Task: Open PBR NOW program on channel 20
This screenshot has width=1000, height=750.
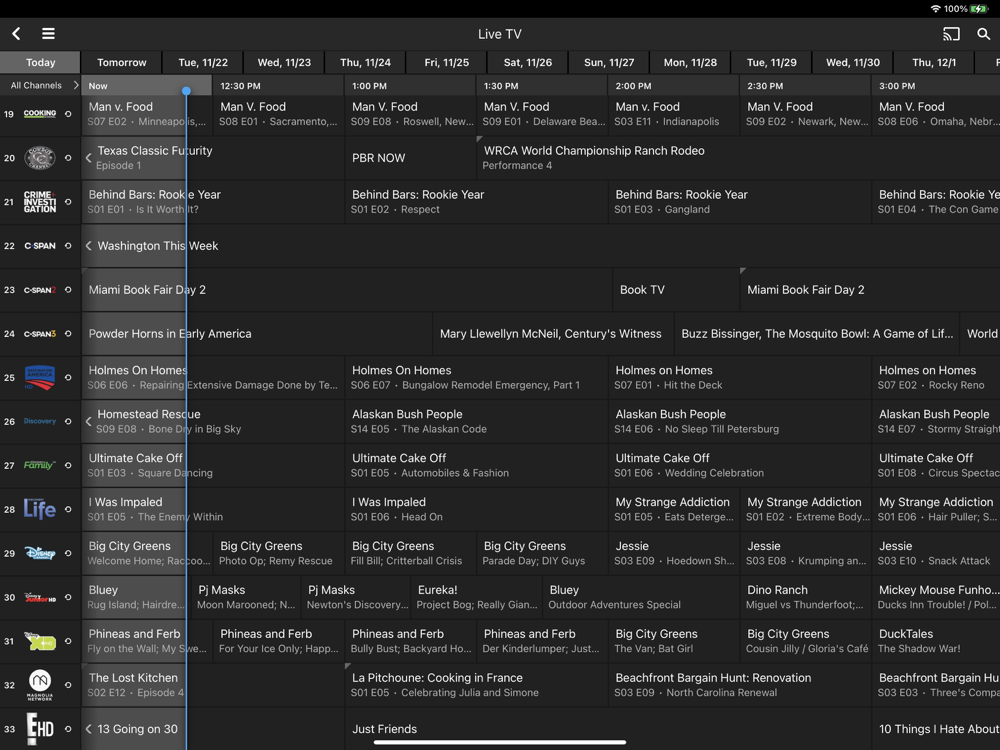Action: pyautogui.click(x=410, y=158)
